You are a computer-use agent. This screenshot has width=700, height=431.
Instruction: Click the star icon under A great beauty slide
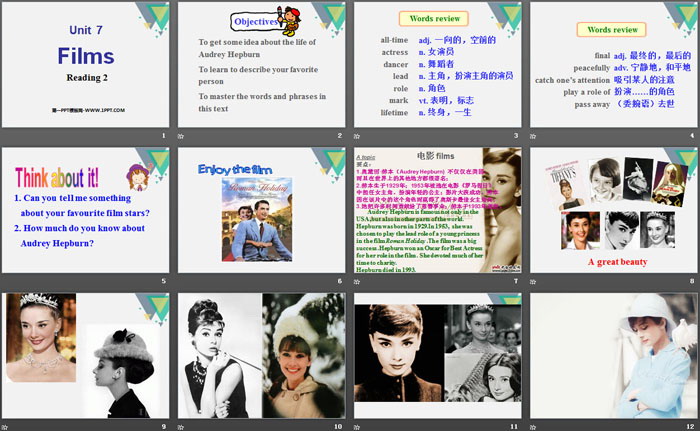(535, 281)
